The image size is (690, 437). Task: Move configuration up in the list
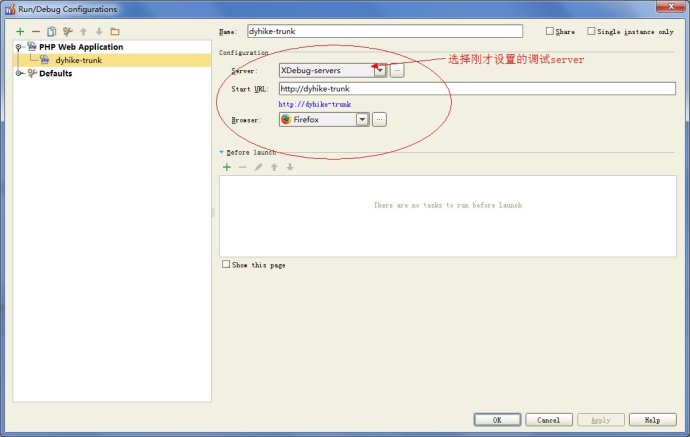point(83,32)
